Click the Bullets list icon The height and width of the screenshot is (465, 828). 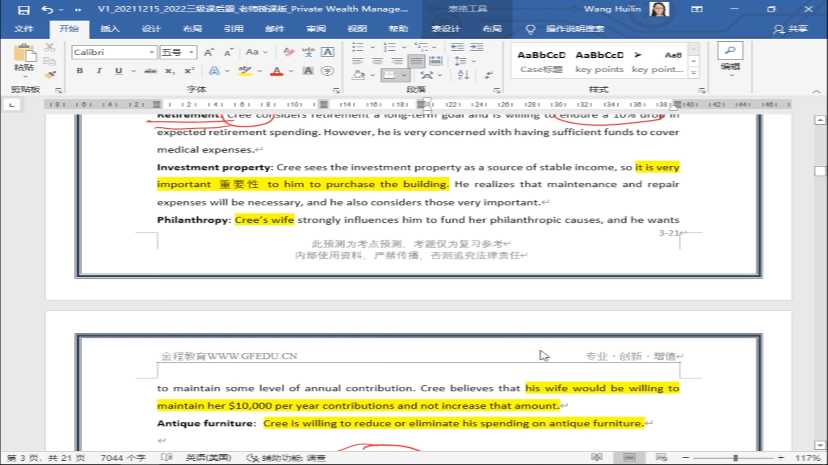(x=358, y=47)
